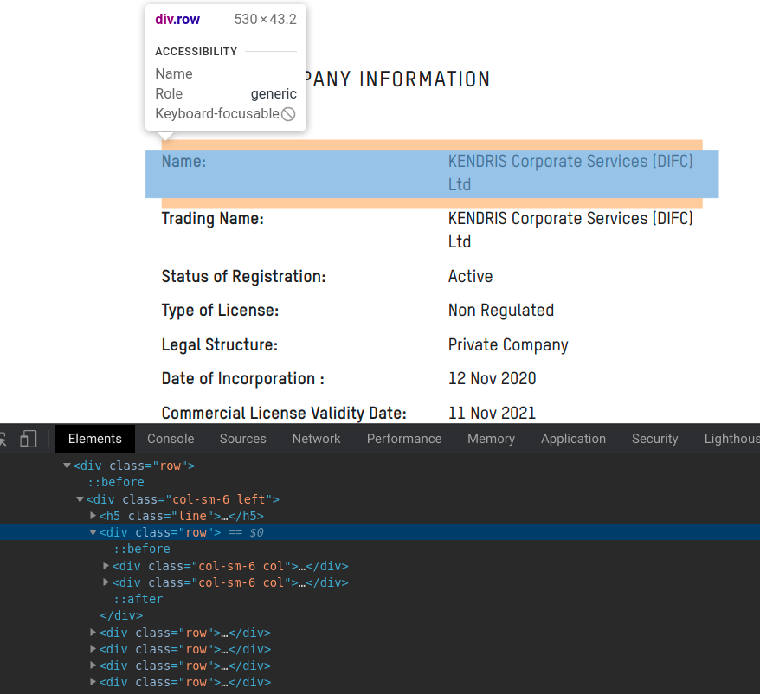Select the first ::before pseudo-element under top row
Screen dimensions: 760x694
[116, 482]
